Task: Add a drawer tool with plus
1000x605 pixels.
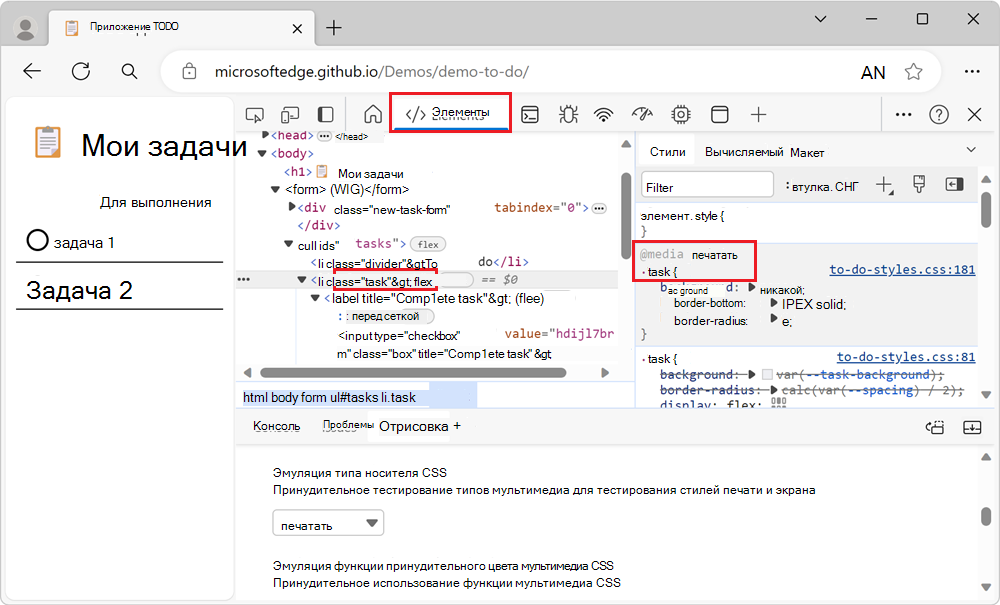Action: coord(457,426)
